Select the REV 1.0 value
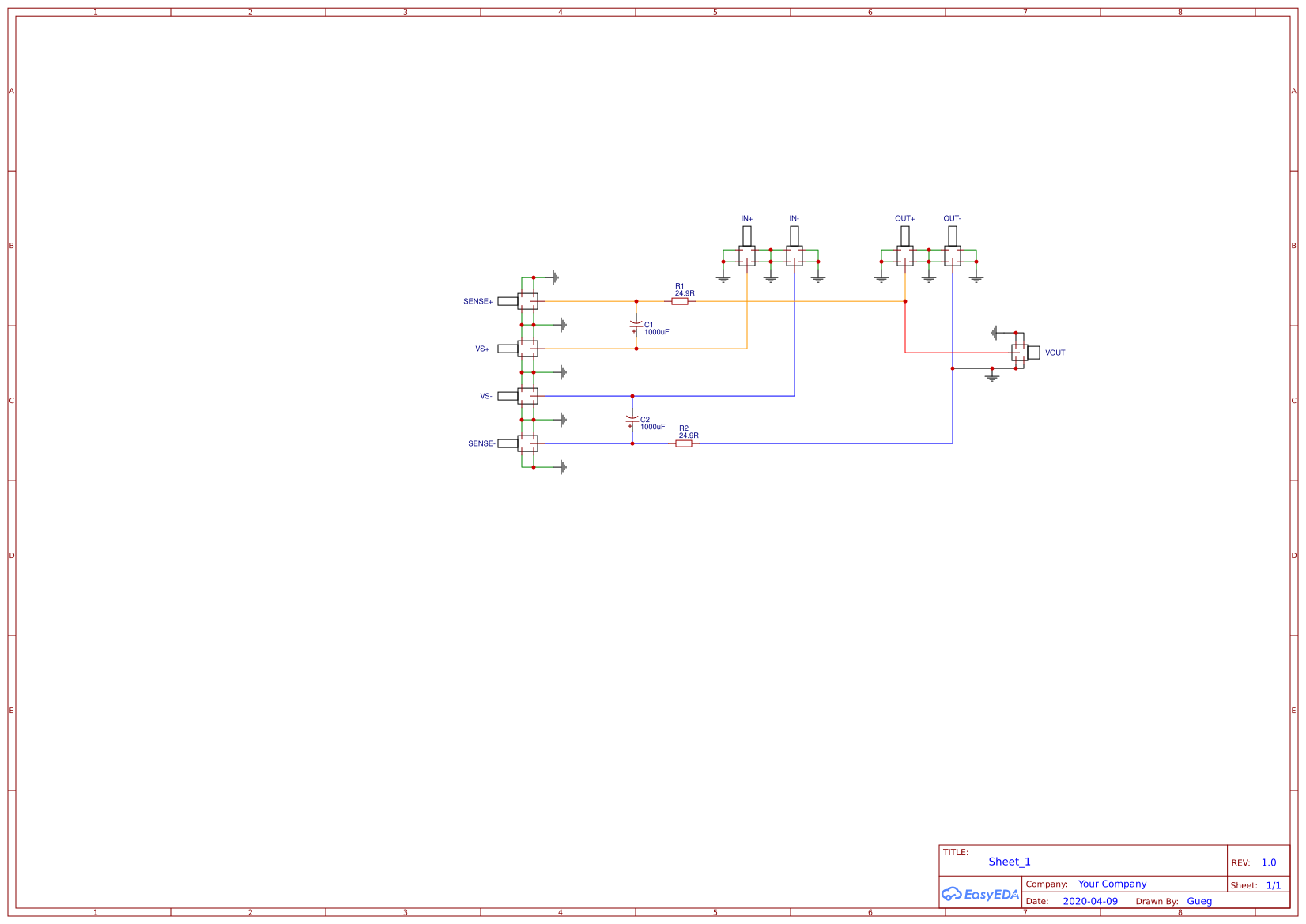The width and height of the screenshot is (1306, 924). coord(1268,862)
